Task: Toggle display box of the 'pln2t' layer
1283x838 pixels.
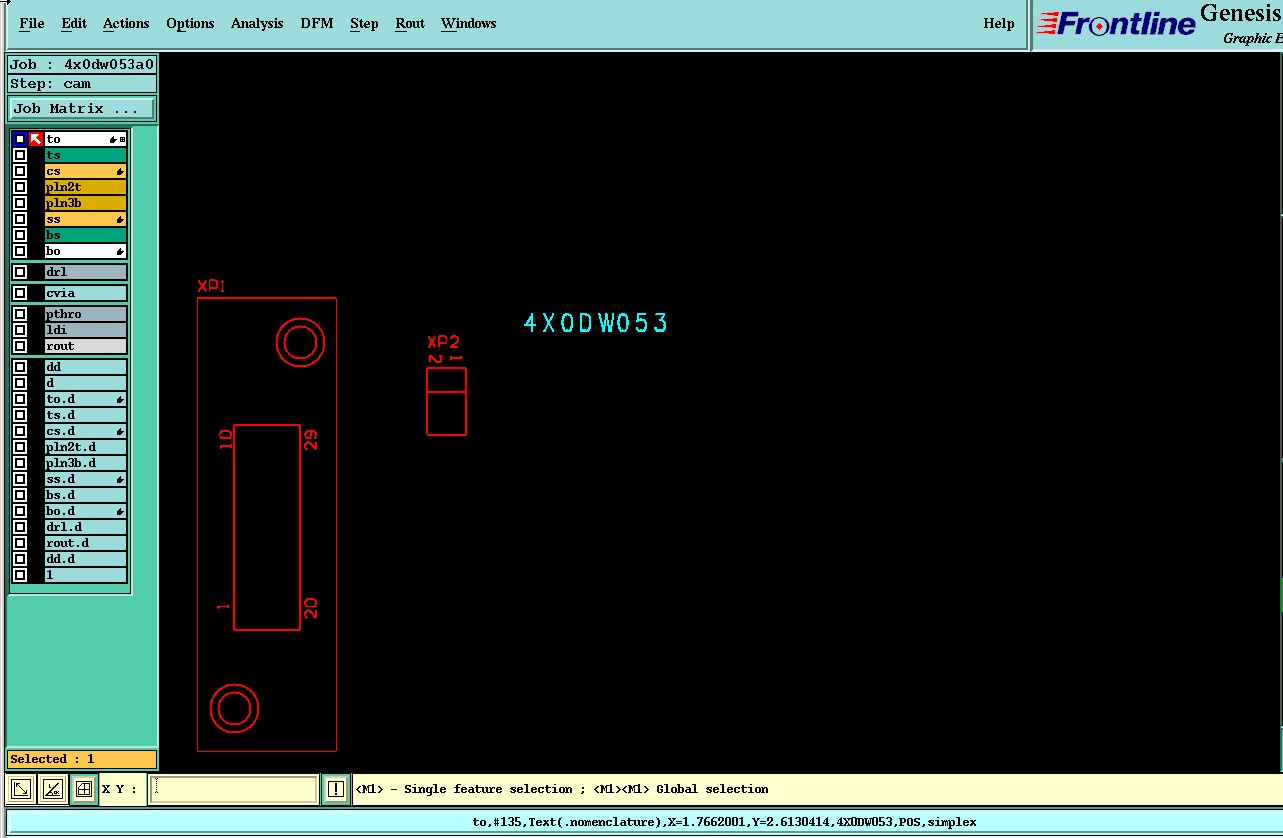Action: point(20,187)
